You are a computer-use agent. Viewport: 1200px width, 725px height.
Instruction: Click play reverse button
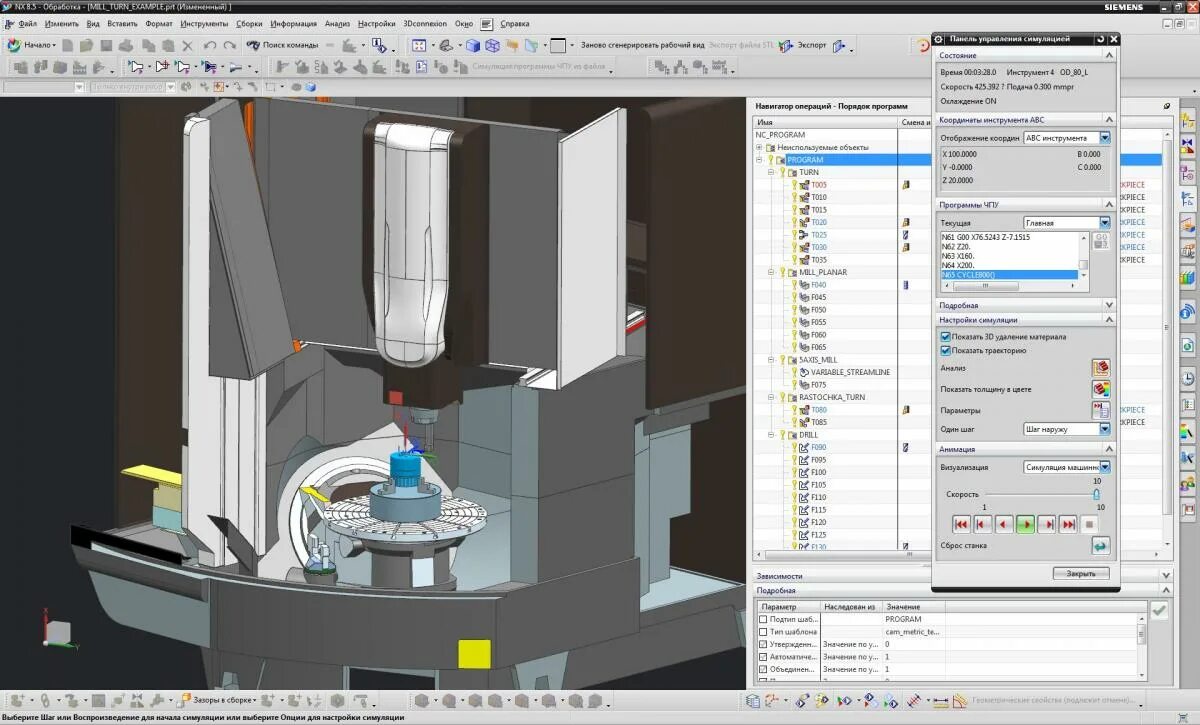(1004, 524)
